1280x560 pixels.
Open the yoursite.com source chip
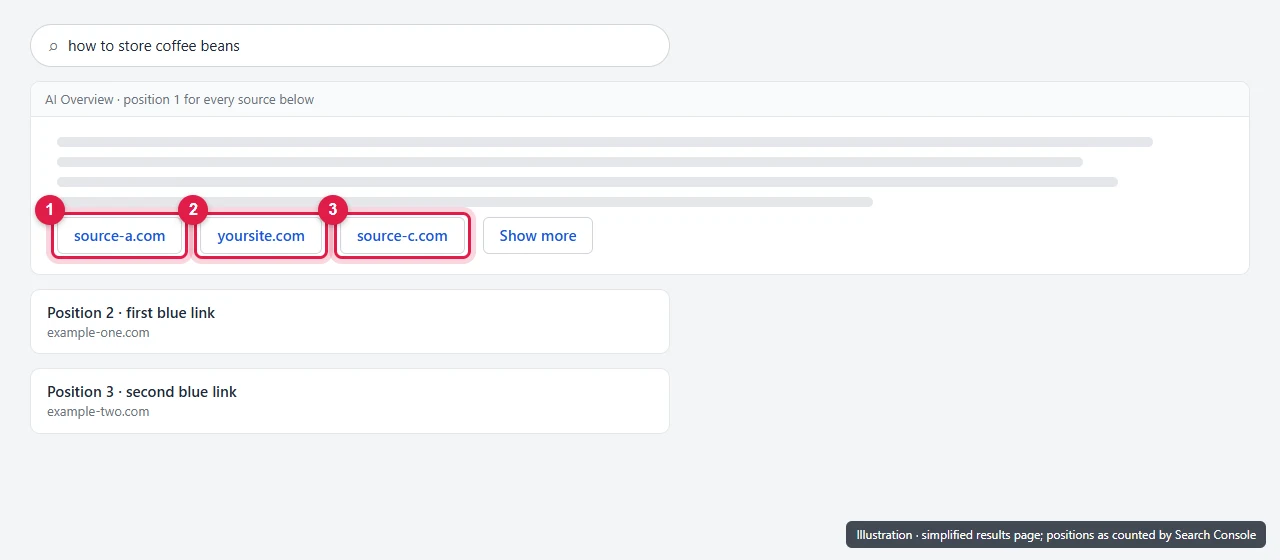coord(261,236)
